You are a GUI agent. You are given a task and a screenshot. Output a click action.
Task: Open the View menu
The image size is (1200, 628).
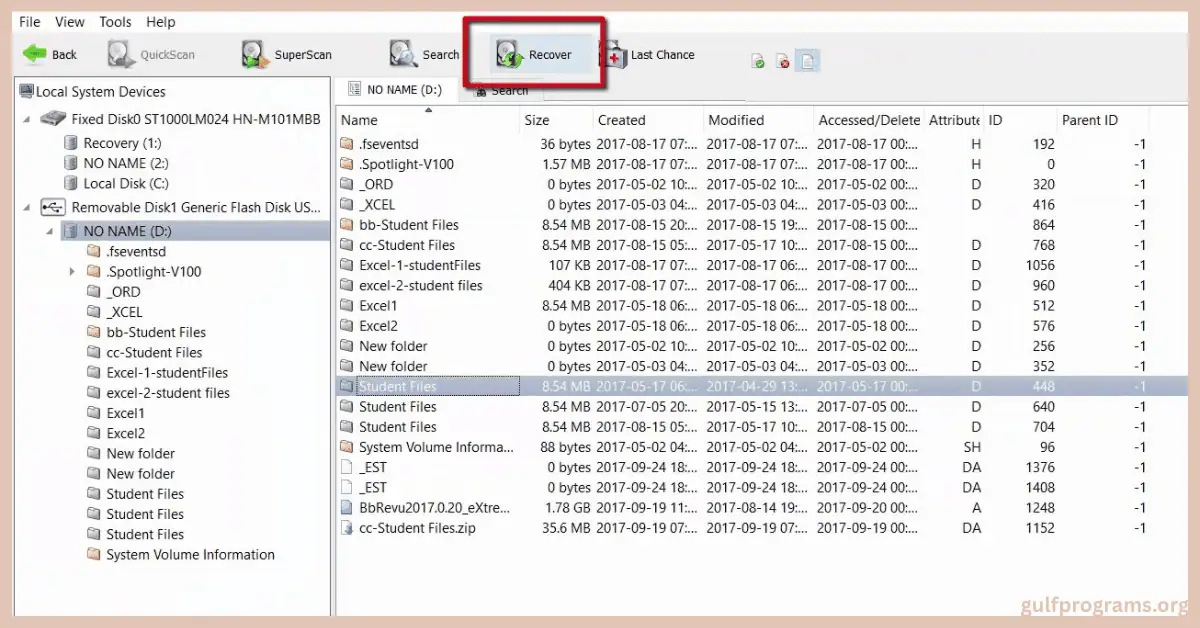(69, 21)
